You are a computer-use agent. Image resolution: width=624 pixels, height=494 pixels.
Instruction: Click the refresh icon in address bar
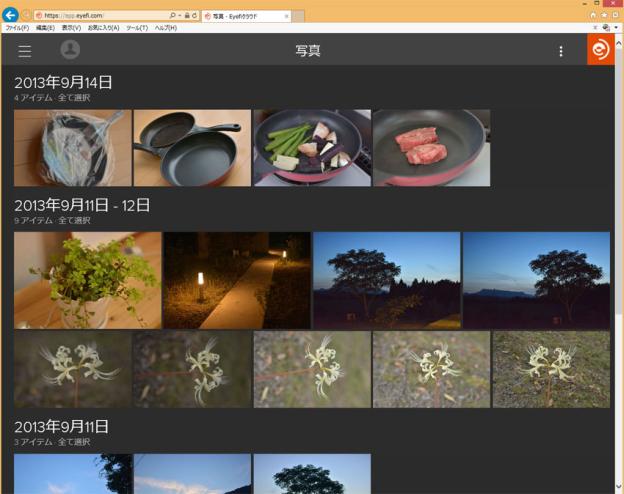pyautogui.click(x=196, y=16)
